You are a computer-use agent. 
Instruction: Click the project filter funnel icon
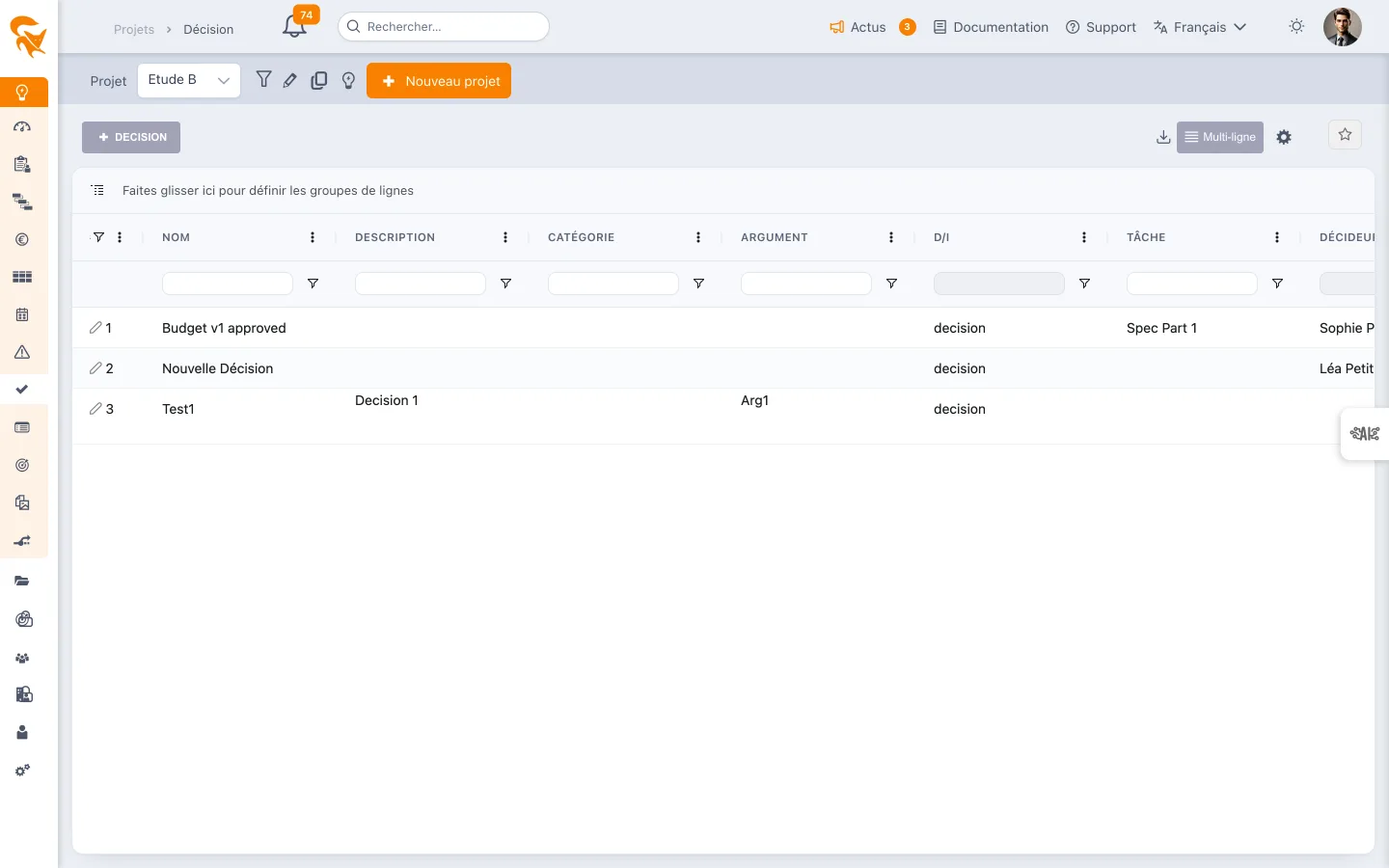(263, 79)
